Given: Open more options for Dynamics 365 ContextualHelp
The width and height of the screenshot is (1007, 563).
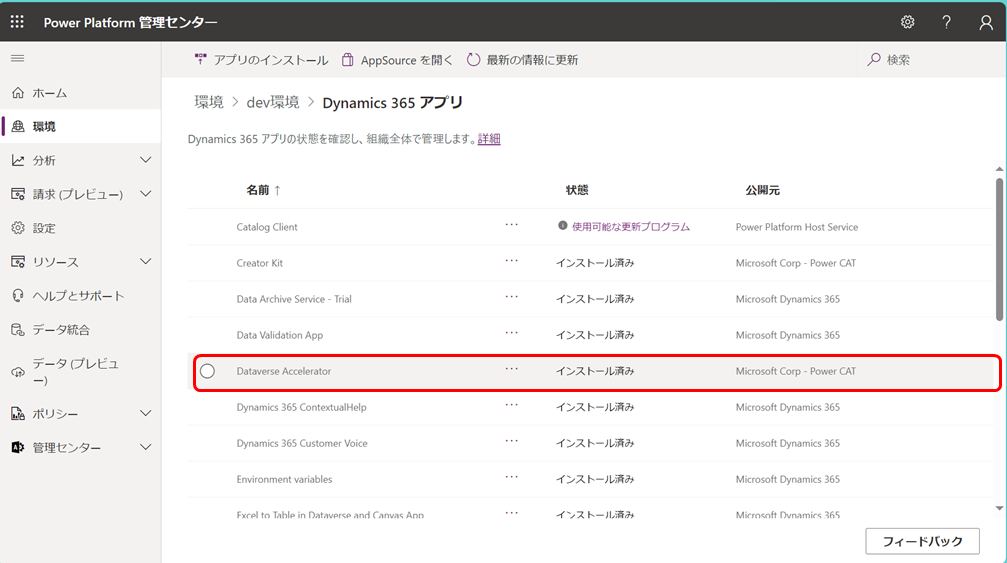Looking at the screenshot, I should (x=511, y=405).
